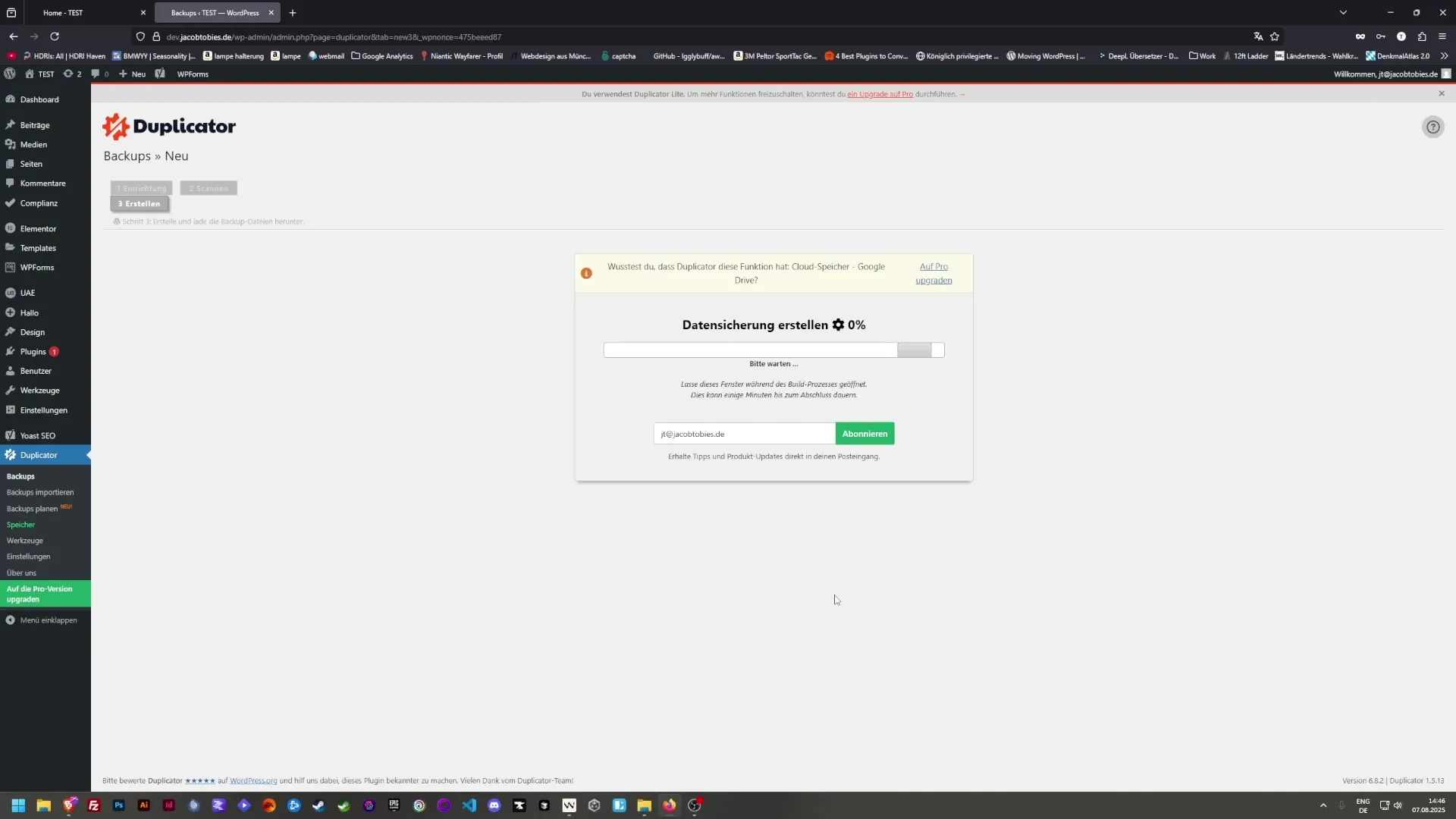Screen dimensions: 1456x819
Task: Toggle tracking protection shield in address bar
Action: pyautogui.click(x=140, y=36)
